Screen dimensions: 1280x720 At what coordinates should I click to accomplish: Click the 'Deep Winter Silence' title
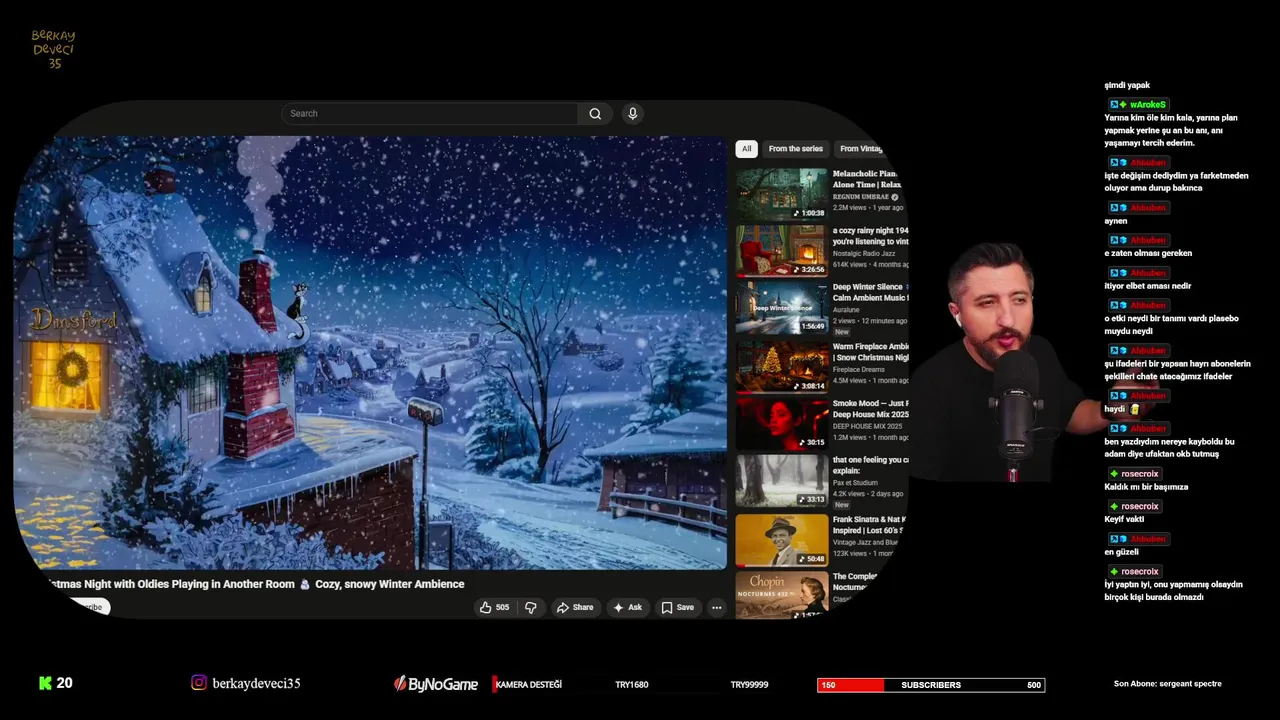point(870,292)
